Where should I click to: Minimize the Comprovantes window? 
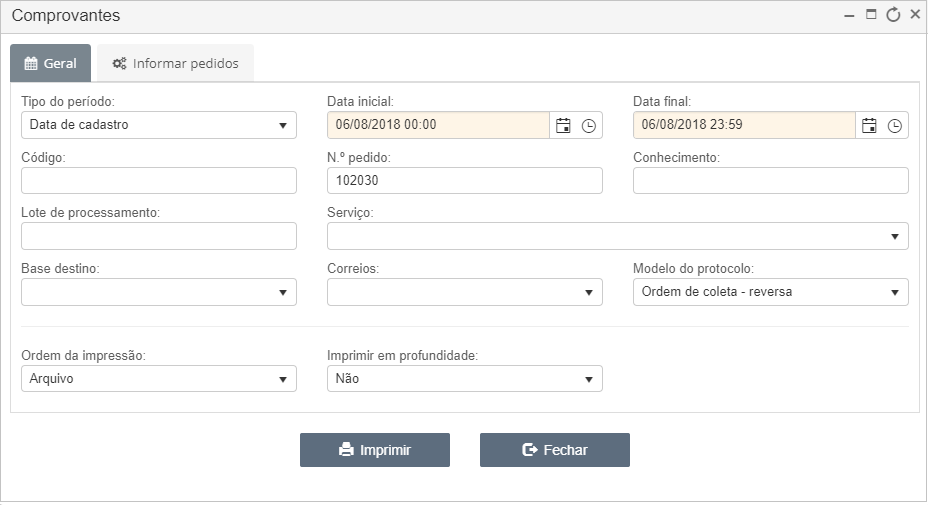[x=849, y=15]
